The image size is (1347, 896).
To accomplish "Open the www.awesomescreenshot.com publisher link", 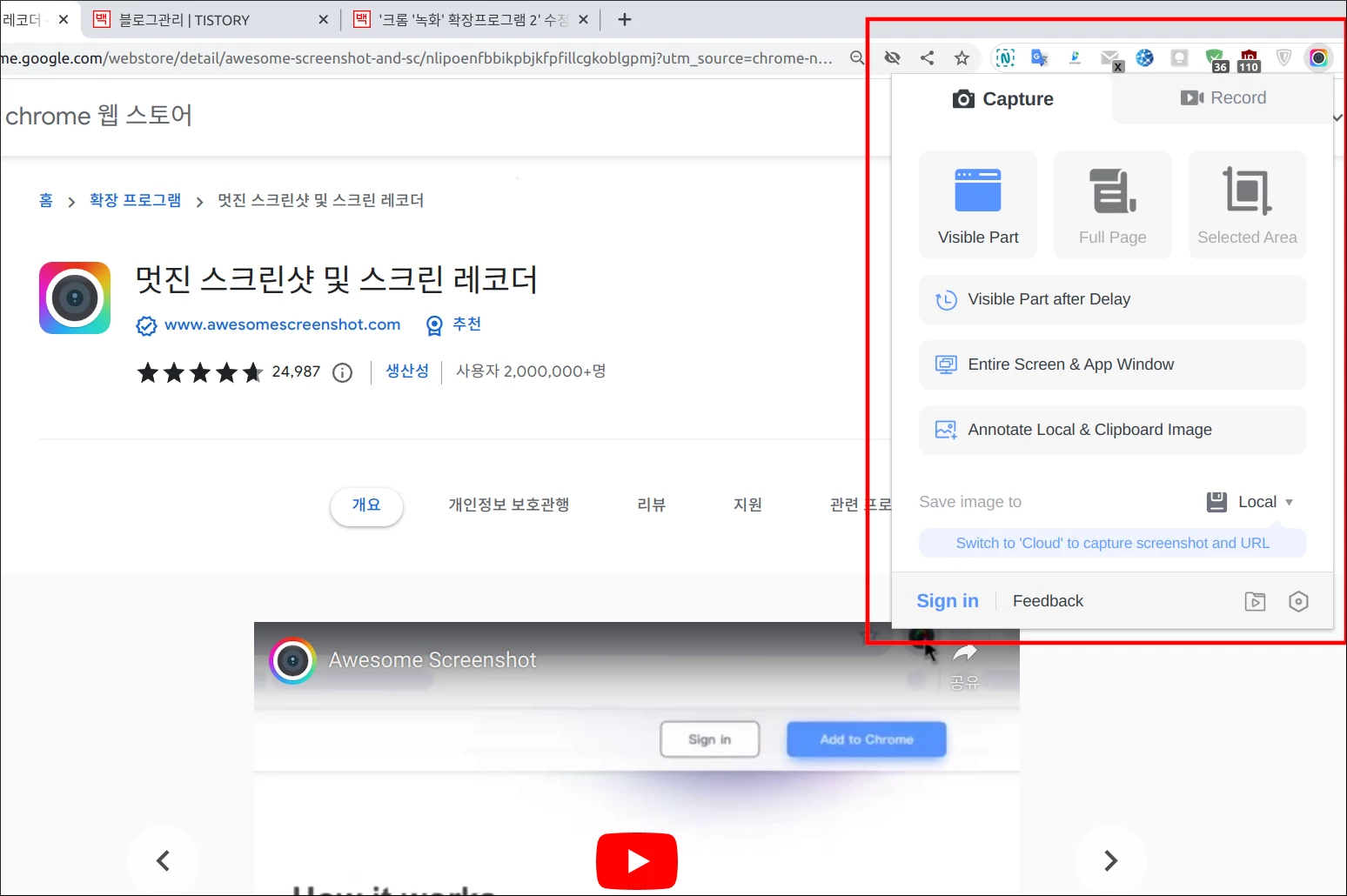I will [282, 324].
